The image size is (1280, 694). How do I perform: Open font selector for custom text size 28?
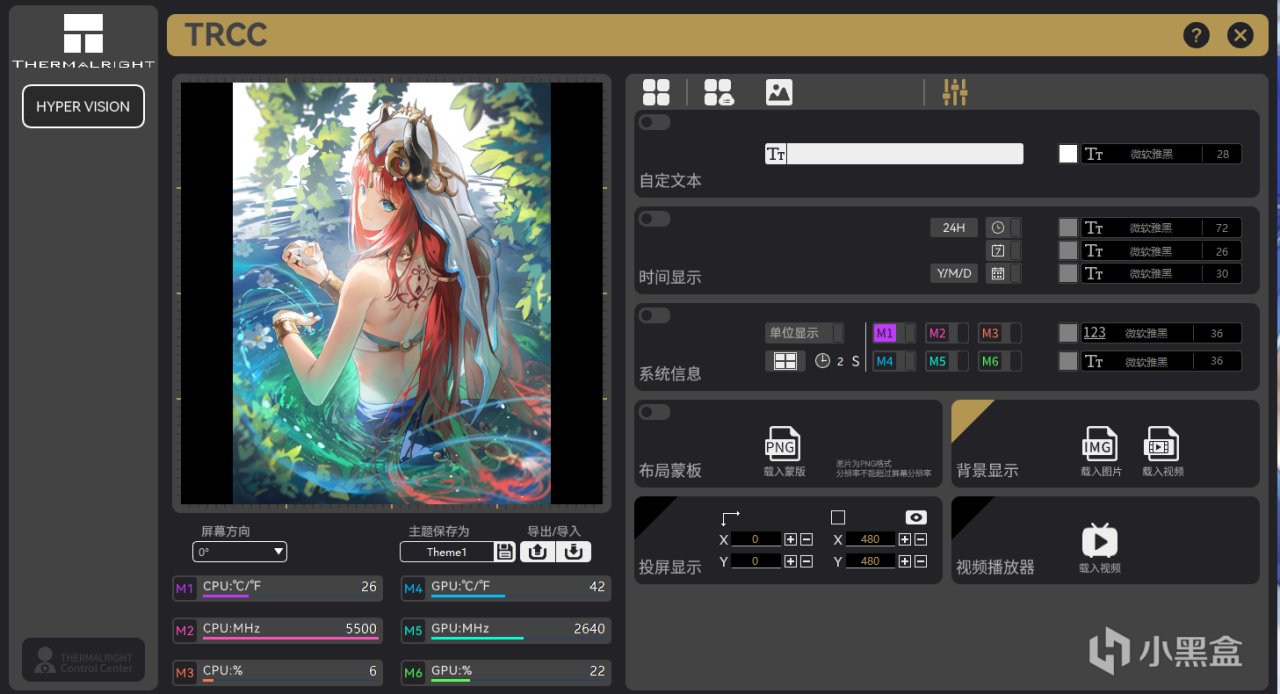click(1161, 154)
